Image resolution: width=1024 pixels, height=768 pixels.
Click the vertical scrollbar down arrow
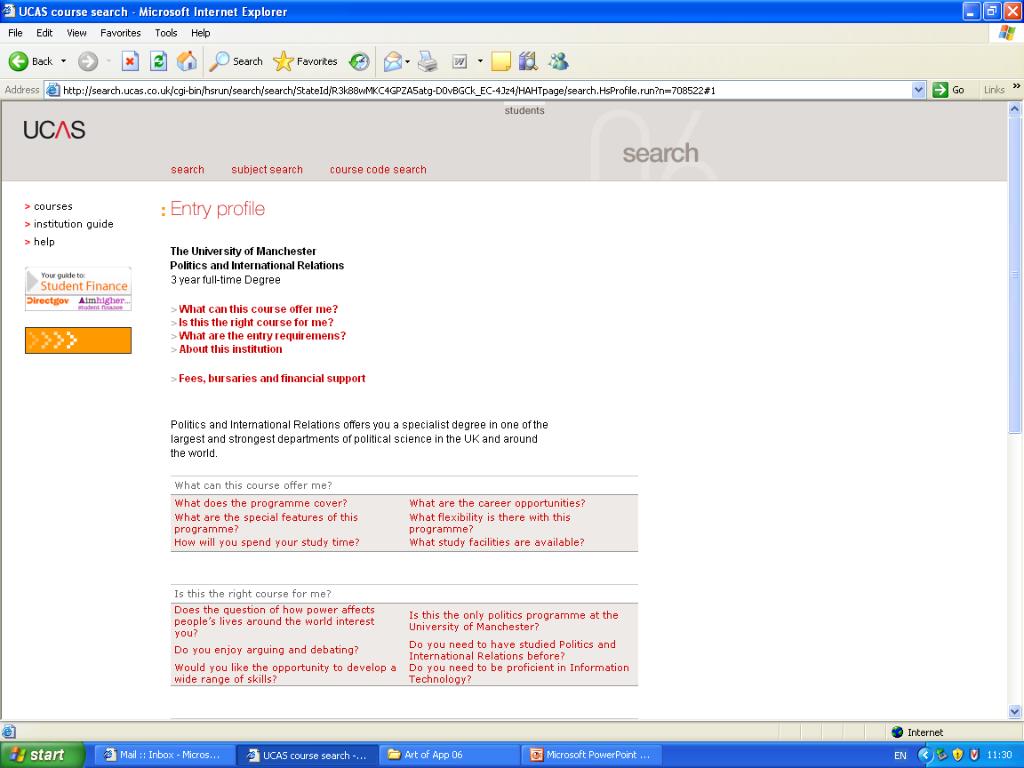click(x=1014, y=712)
